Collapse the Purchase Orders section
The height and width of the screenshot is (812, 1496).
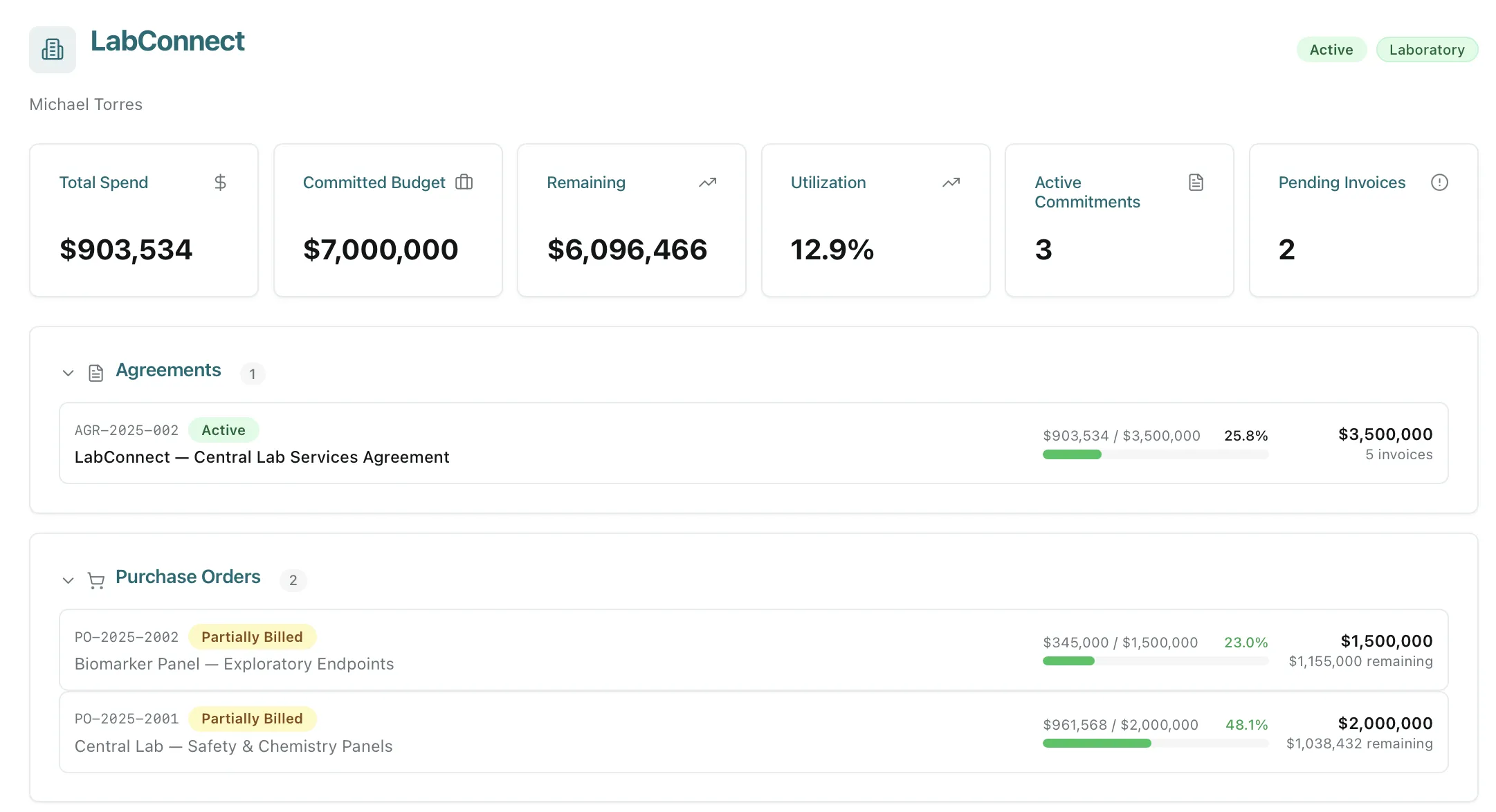tap(68, 580)
